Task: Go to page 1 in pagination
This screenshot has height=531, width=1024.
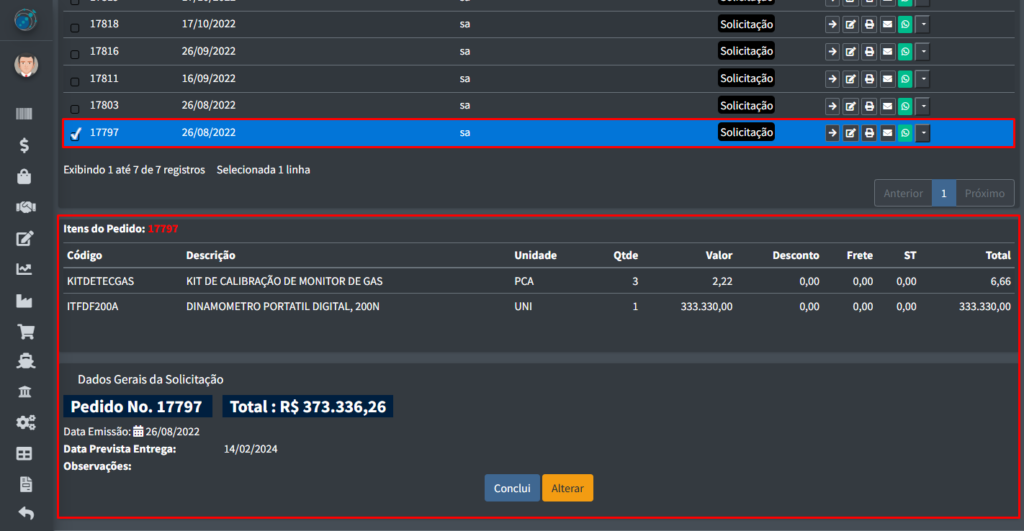Action: (943, 193)
